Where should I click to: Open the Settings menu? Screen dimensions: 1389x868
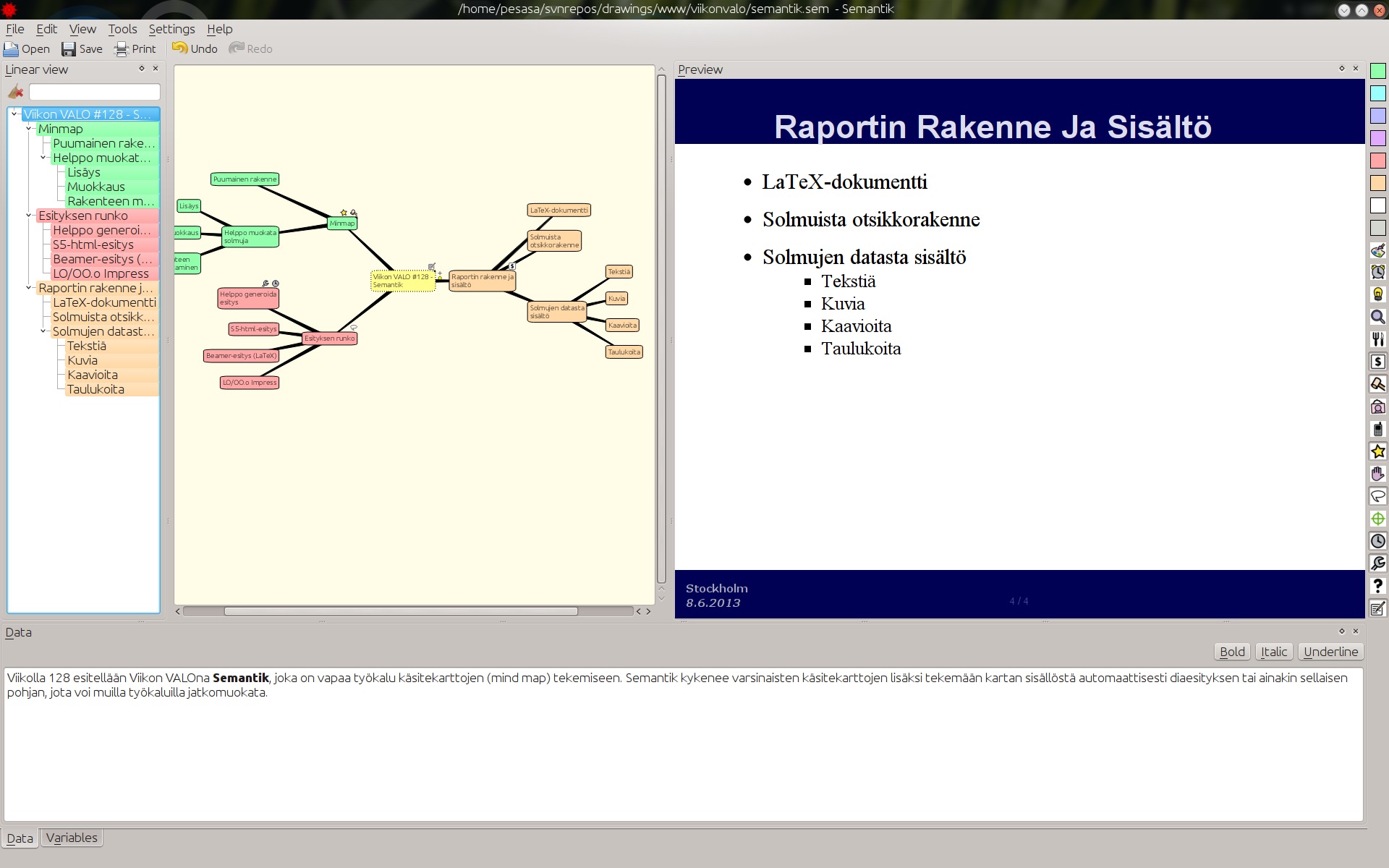point(171,29)
